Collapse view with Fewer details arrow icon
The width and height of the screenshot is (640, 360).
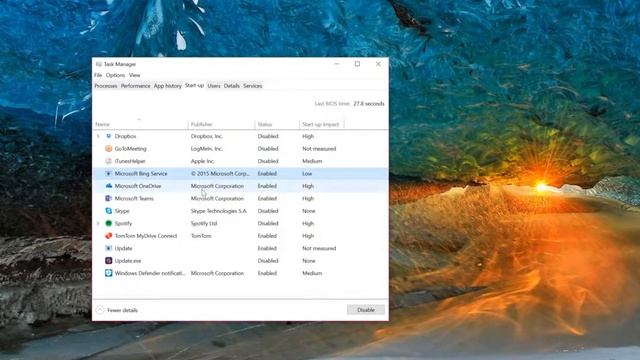pos(100,310)
